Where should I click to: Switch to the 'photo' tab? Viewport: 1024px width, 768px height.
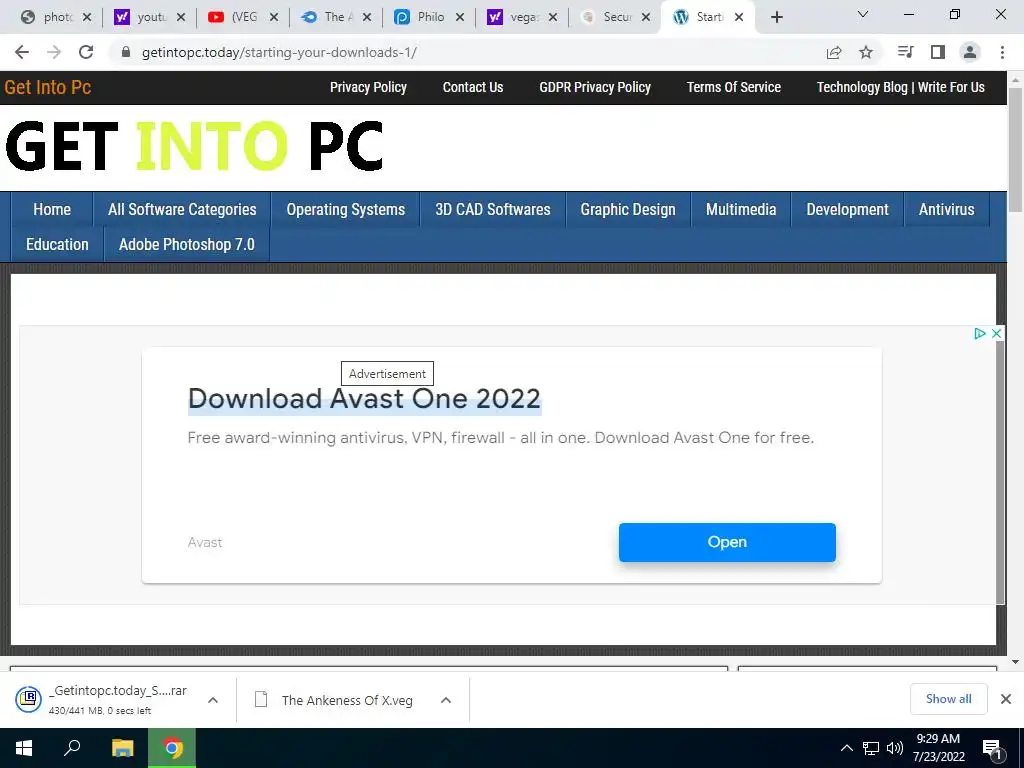tap(57, 17)
